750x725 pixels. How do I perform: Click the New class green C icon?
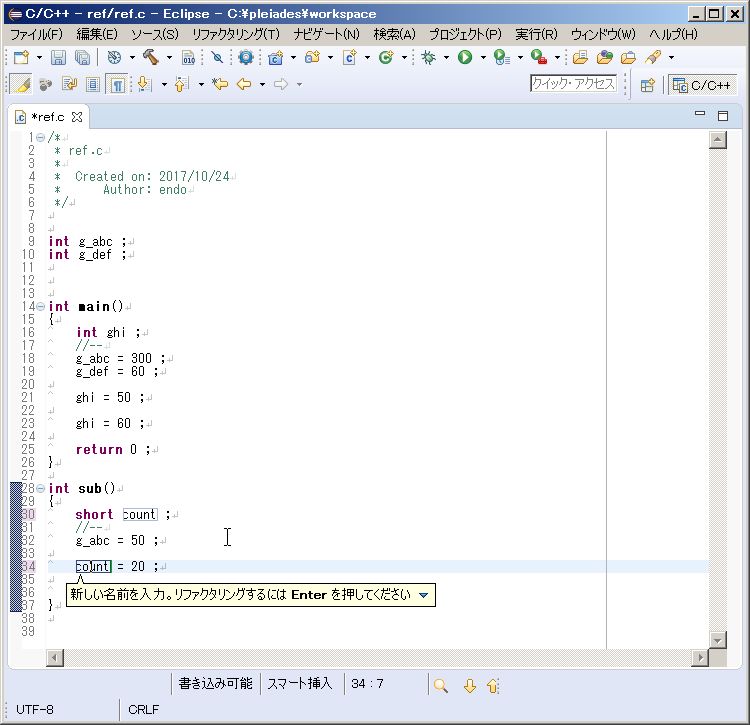tap(386, 58)
